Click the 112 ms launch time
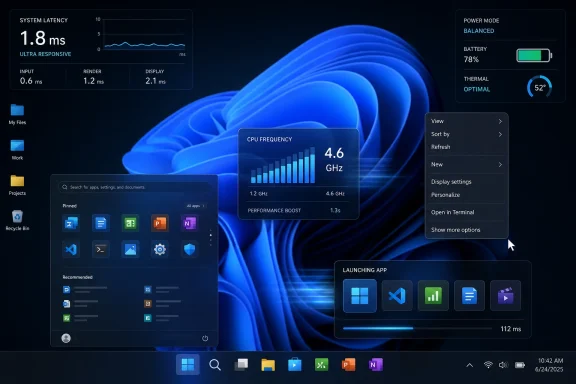 [511, 329]
